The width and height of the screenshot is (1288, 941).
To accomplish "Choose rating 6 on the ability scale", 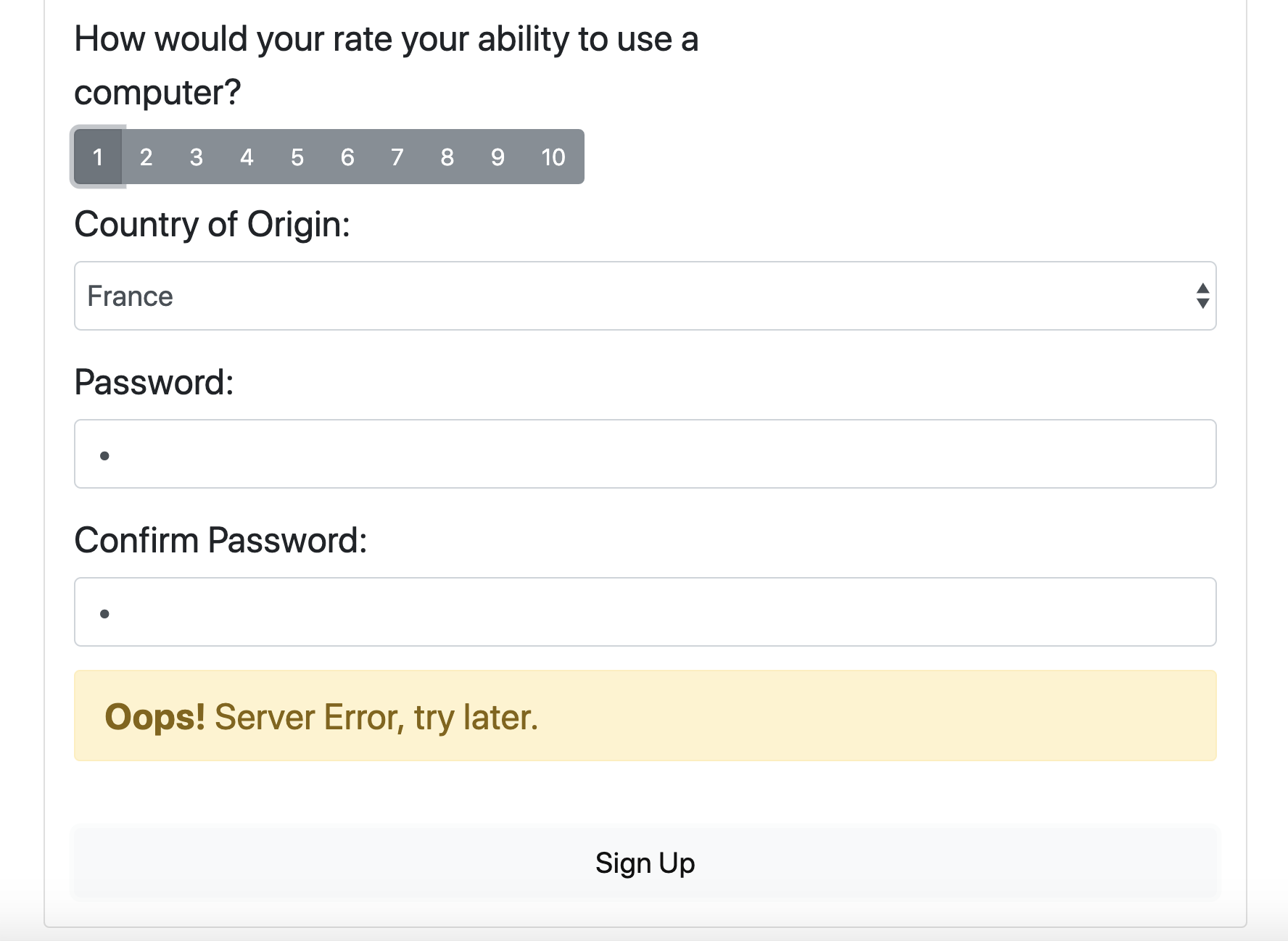I will coord(347,157).
